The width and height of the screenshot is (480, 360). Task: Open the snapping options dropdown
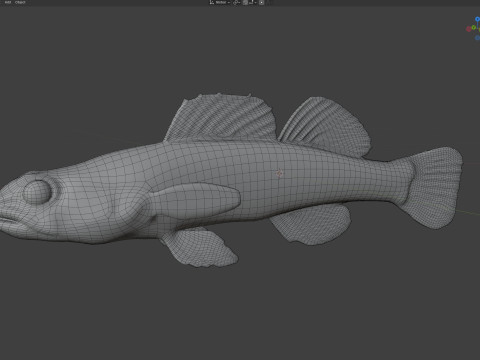coord(252,2)
